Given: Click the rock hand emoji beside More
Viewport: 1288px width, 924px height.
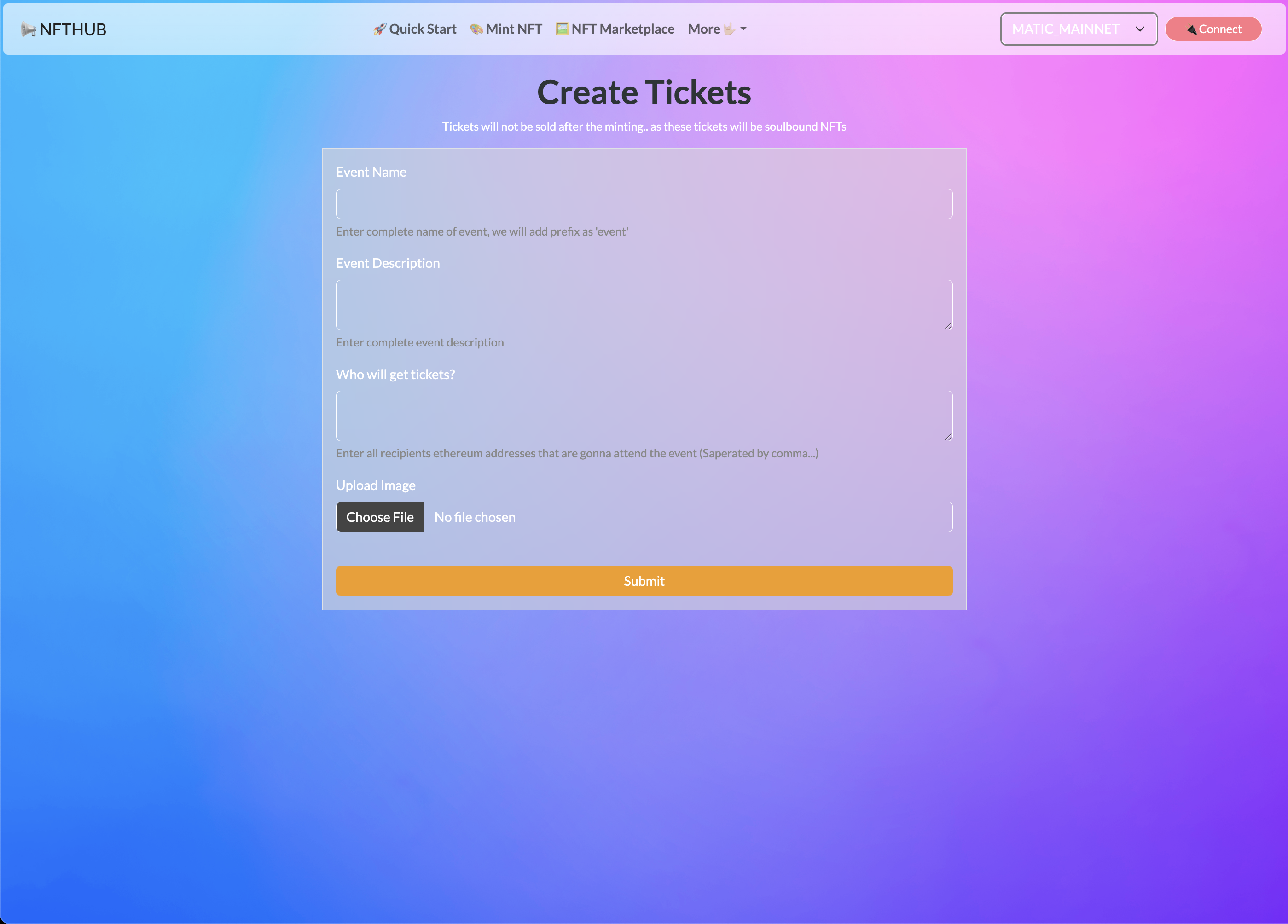Looking at the screenshot, I should point(729,29).
